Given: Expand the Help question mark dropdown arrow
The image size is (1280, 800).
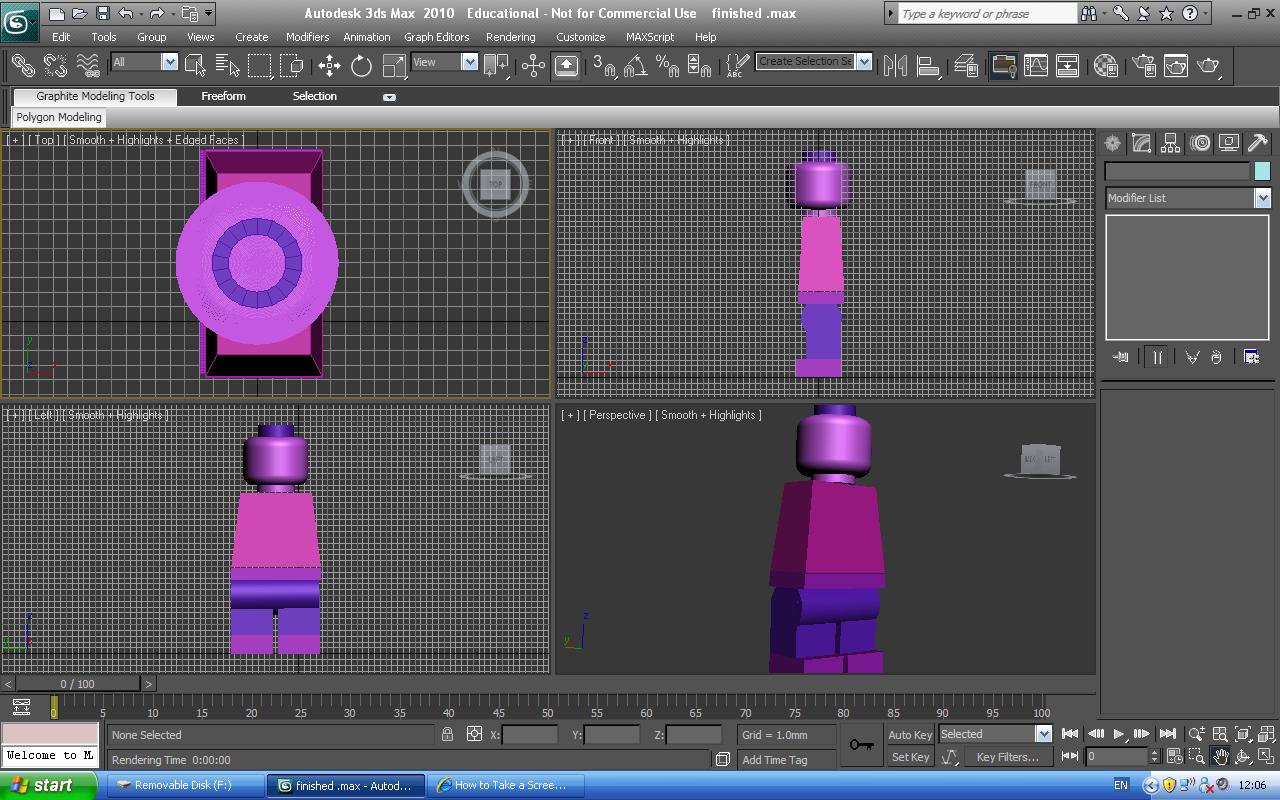Looking at the screenshot, I should click(1204, 14).
